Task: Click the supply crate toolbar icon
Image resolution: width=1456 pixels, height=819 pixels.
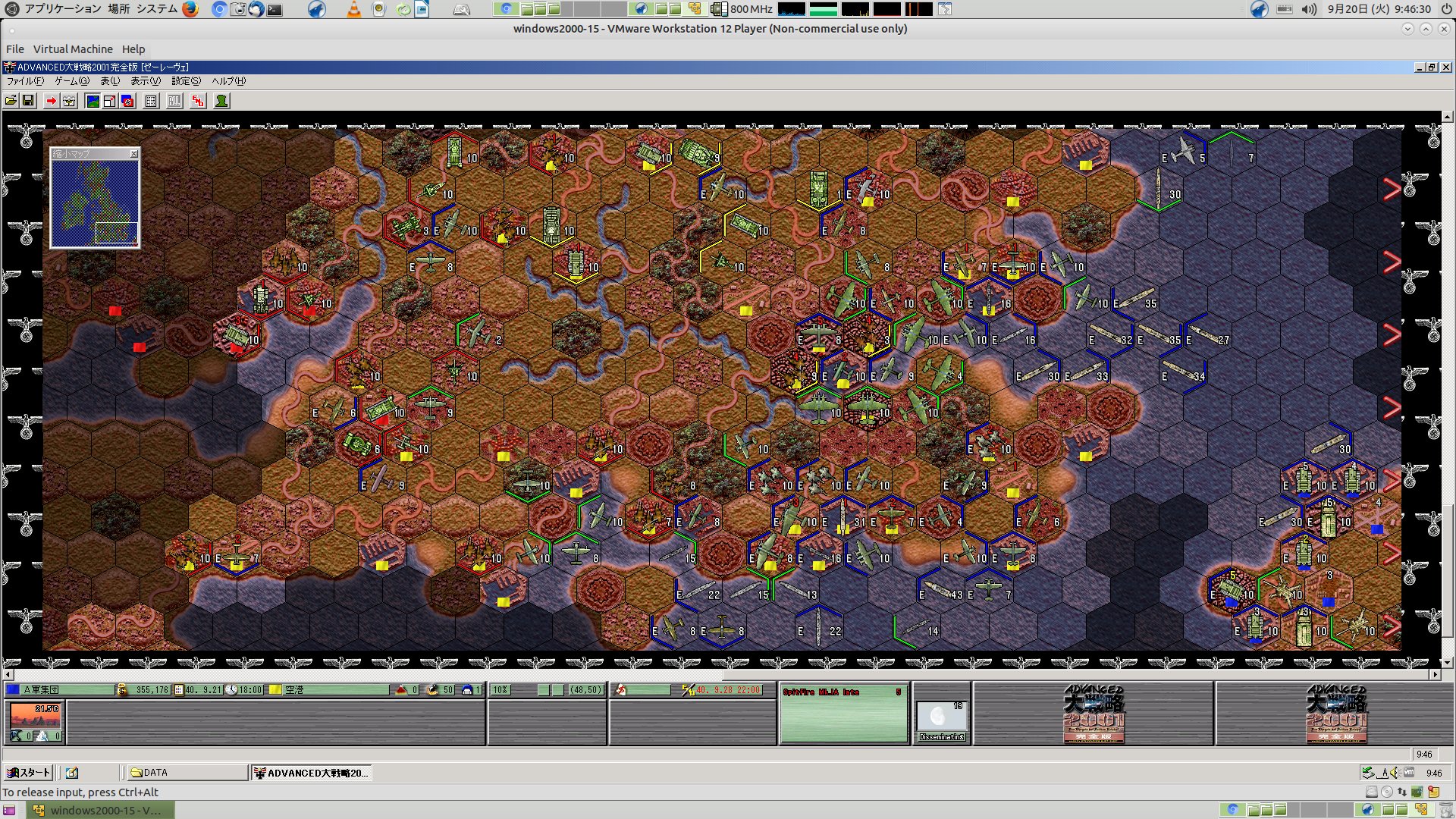Action: [x=69, y=101]
